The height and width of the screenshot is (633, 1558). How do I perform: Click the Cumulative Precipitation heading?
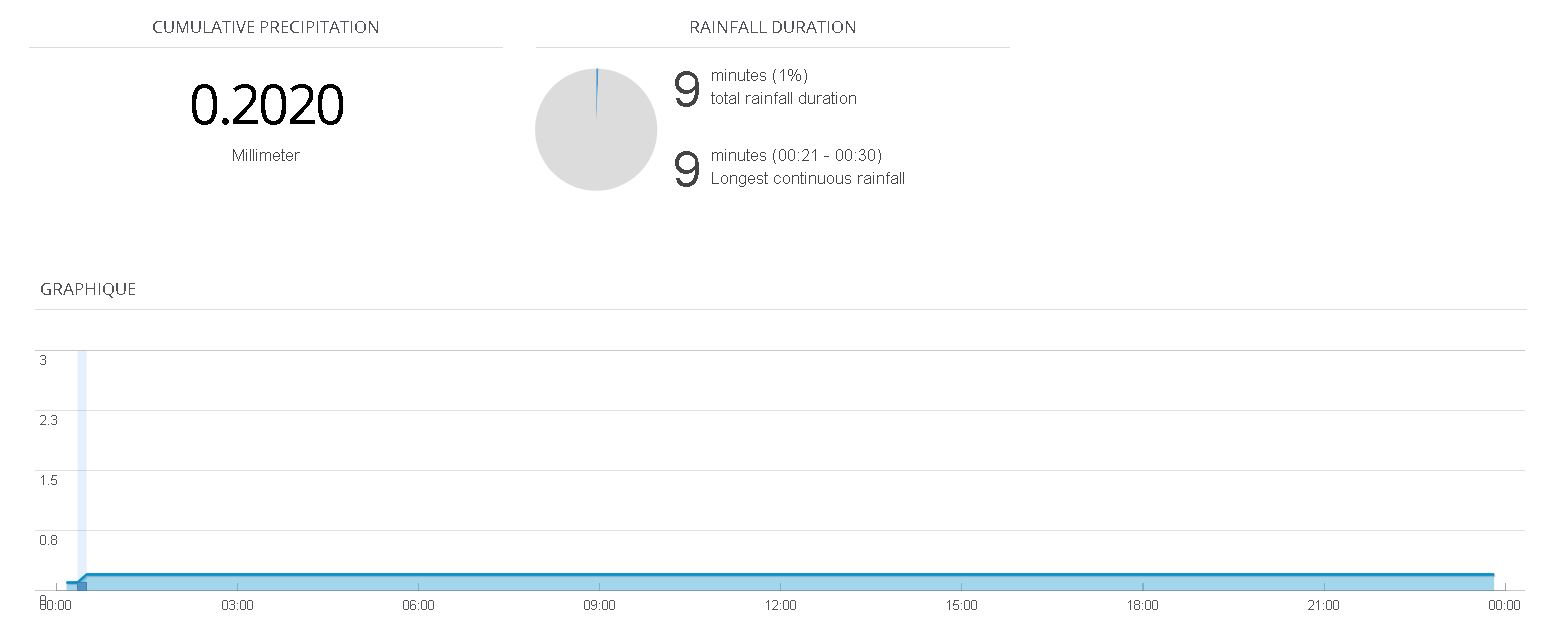coord(265,27)
